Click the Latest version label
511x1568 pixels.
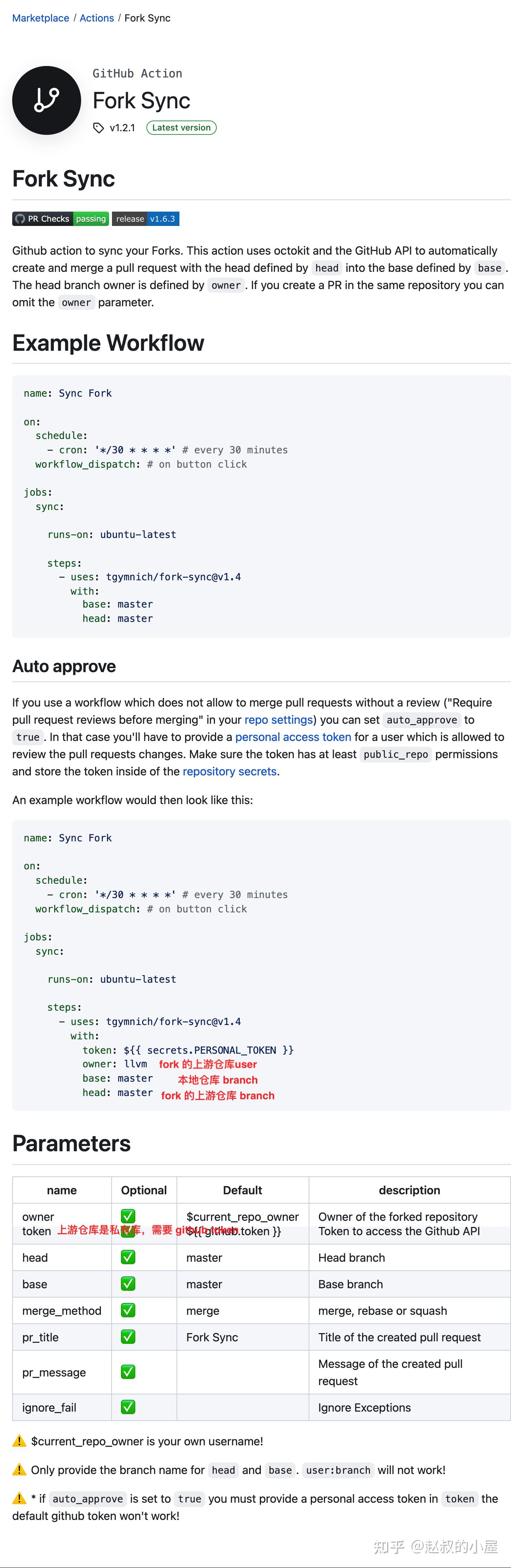click(x=182, y=128)
